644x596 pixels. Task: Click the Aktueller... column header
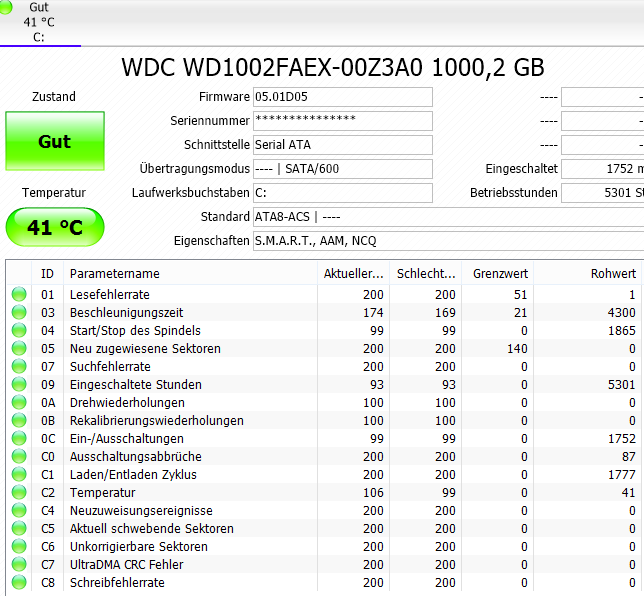coord(354,274)
